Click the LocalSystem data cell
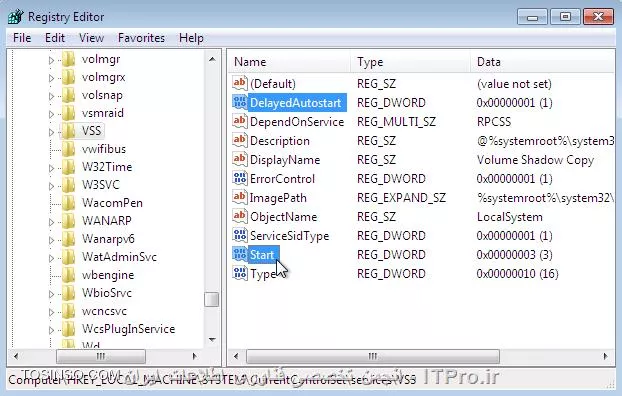Screen dimensions: 622x396 [510, 217]
